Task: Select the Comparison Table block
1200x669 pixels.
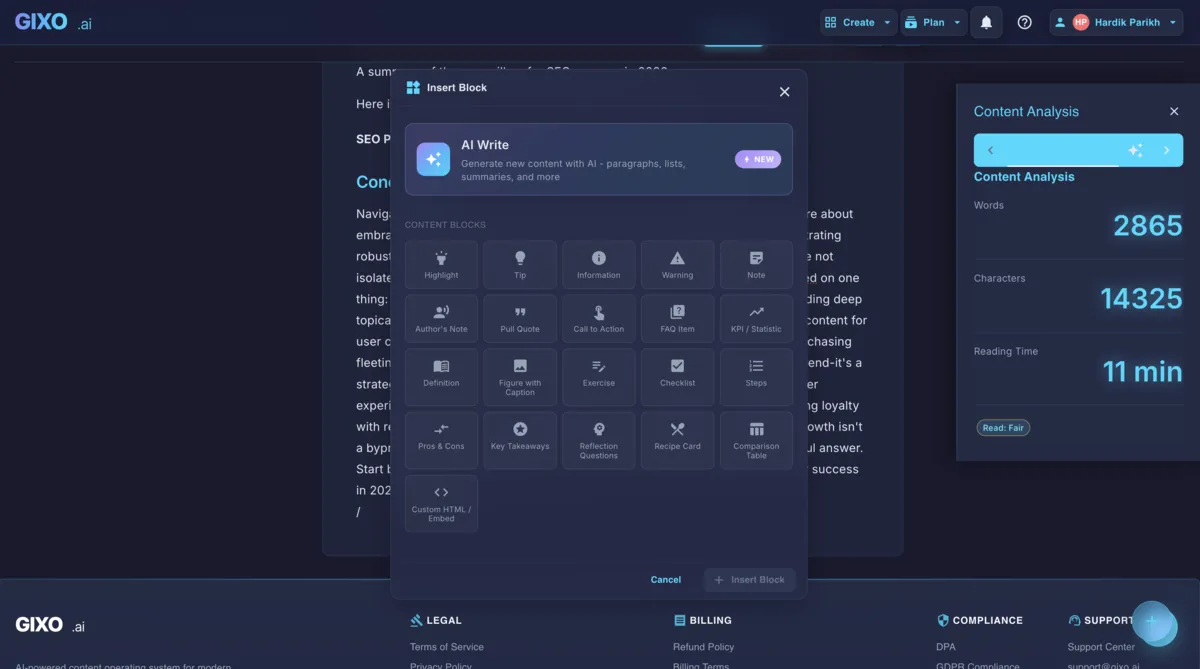Action: point(756,440)
